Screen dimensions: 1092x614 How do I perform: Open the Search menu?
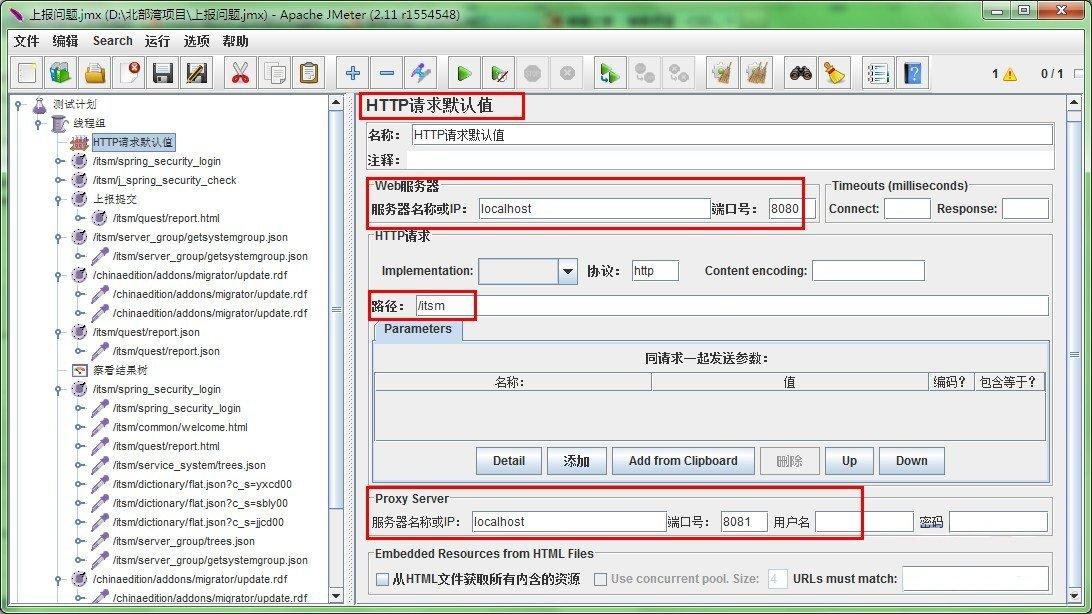(x=112, y=41)
